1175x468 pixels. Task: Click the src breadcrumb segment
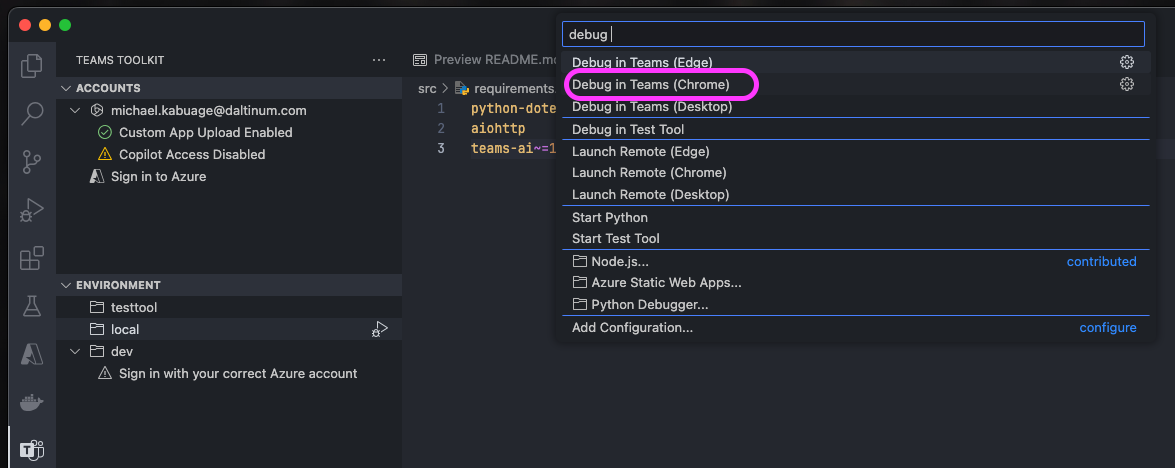pyautogui.click(x=427, y=88)
